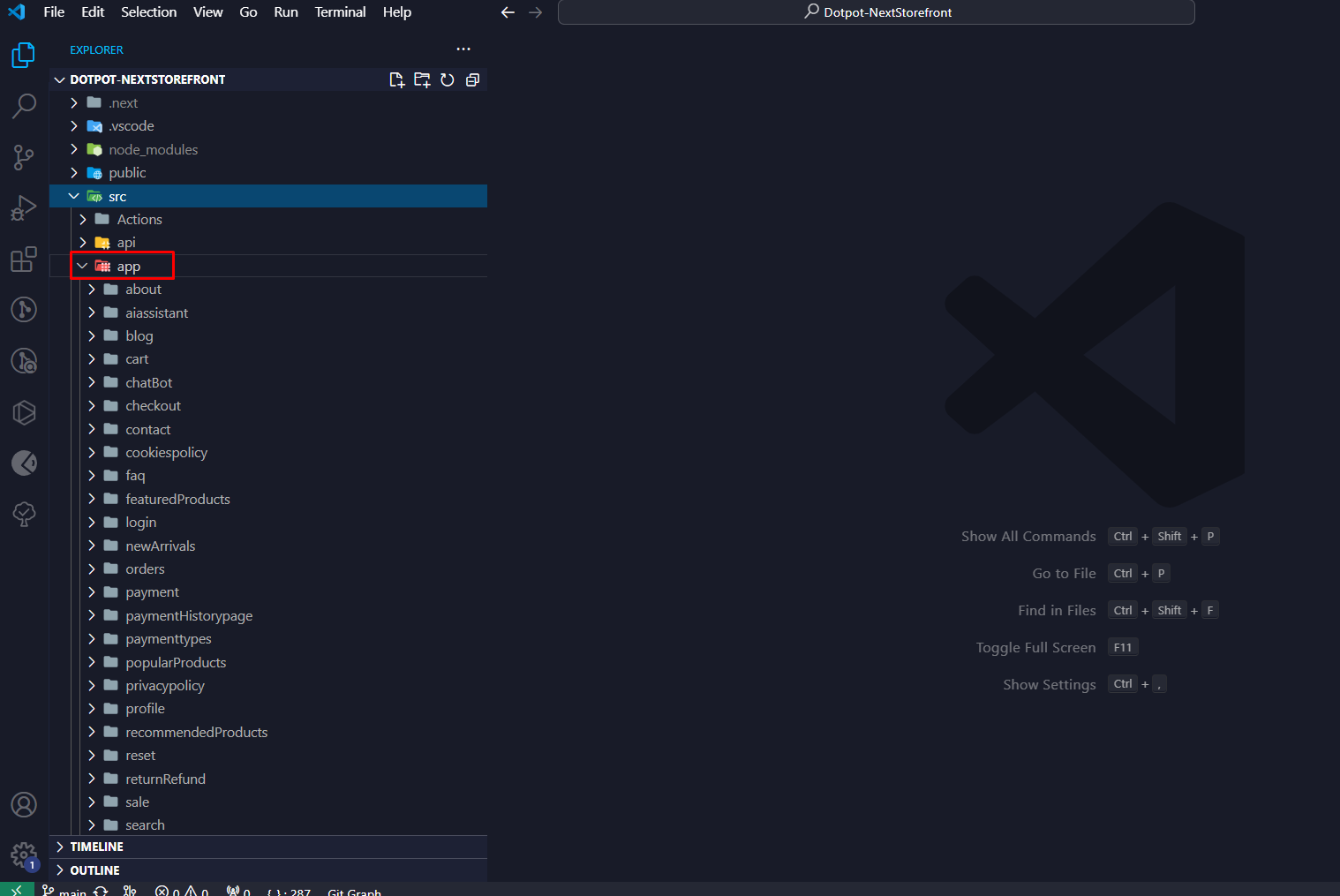Open the Help menu
This screenshot has width=1340, height=896.
pos(397,12)
